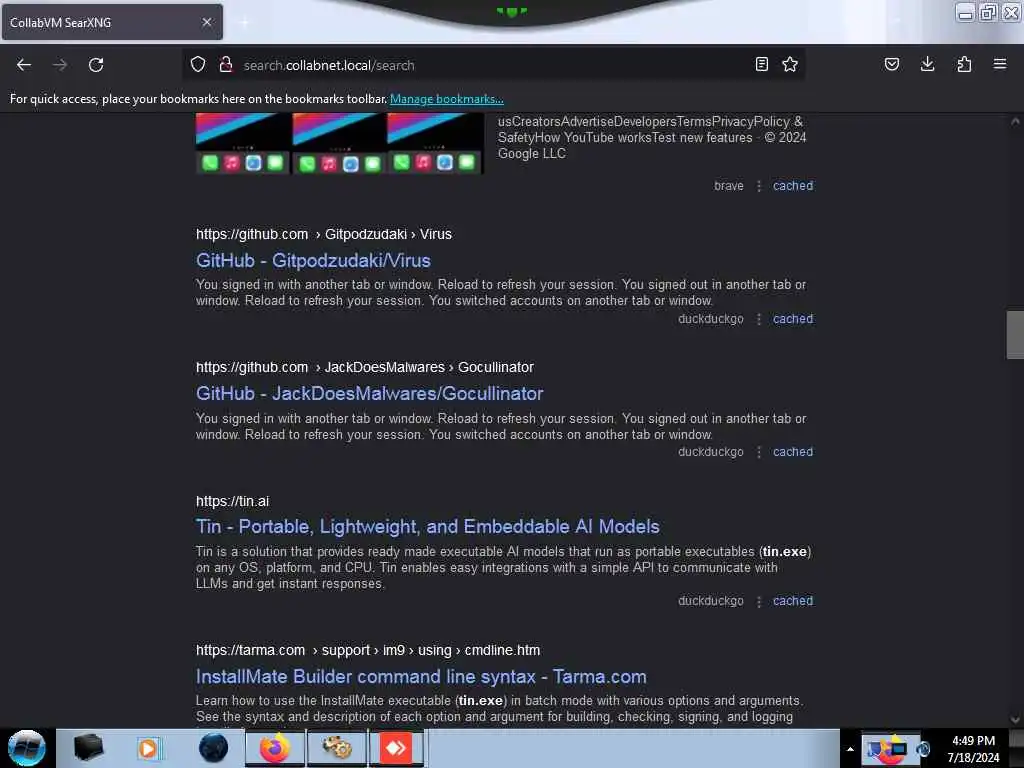The width and height of the screenshot is (1024, 768).
Task: Click the forward navigation arrow
Action: pyautogui.click(x=59, y=65)
